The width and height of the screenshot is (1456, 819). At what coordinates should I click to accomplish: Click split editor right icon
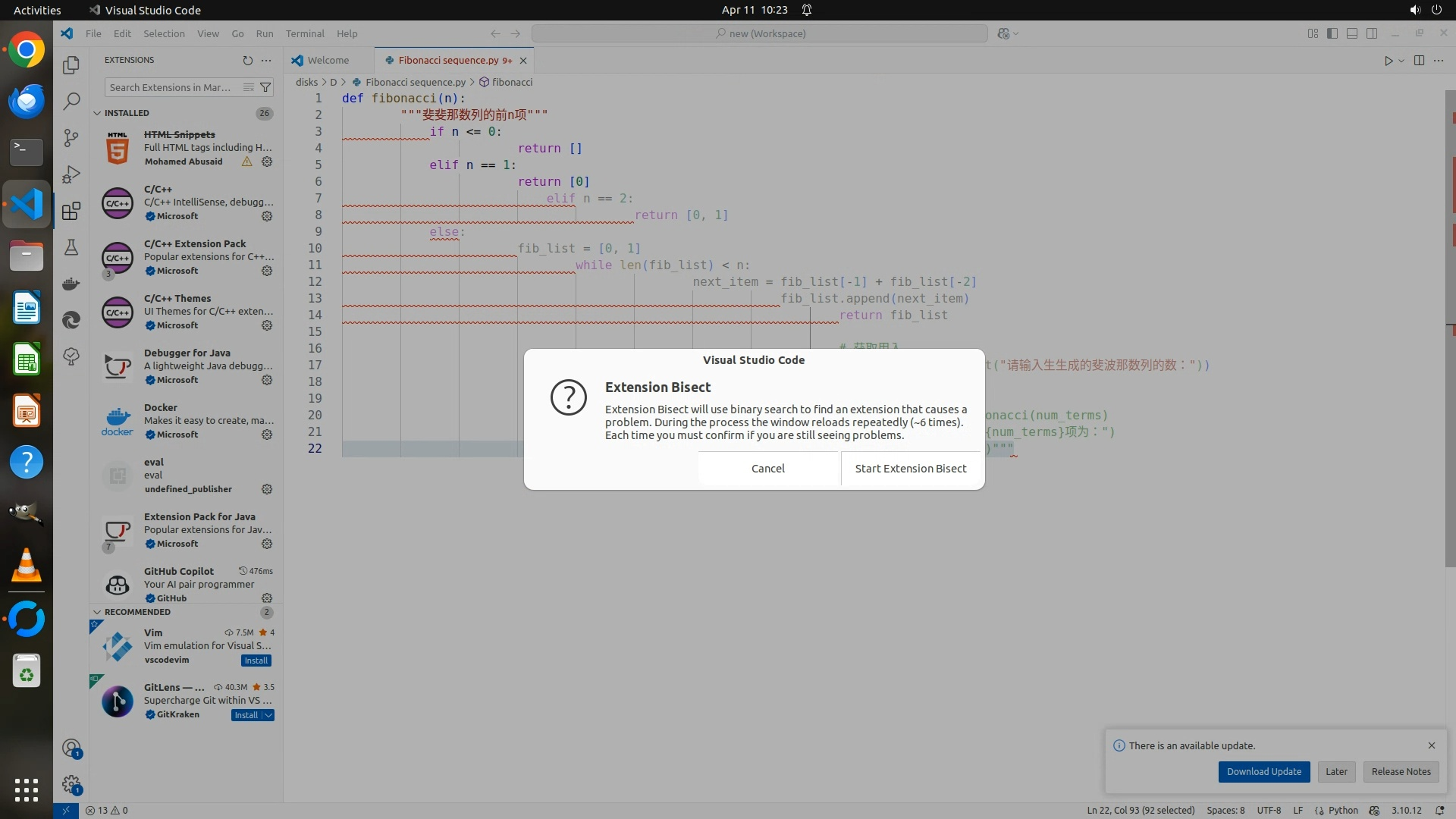[1419, 60]
